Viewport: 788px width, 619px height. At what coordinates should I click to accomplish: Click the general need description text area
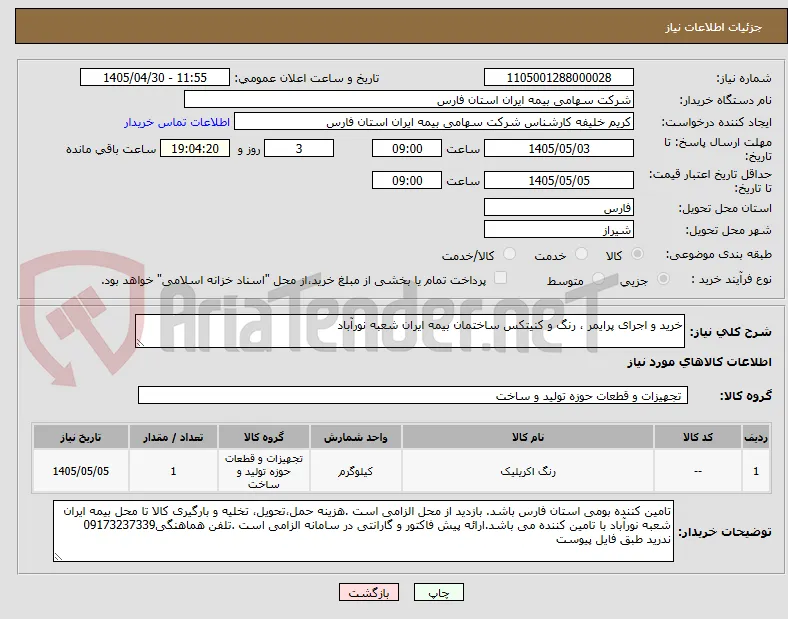pyautogui.click(x=410, y=331)
